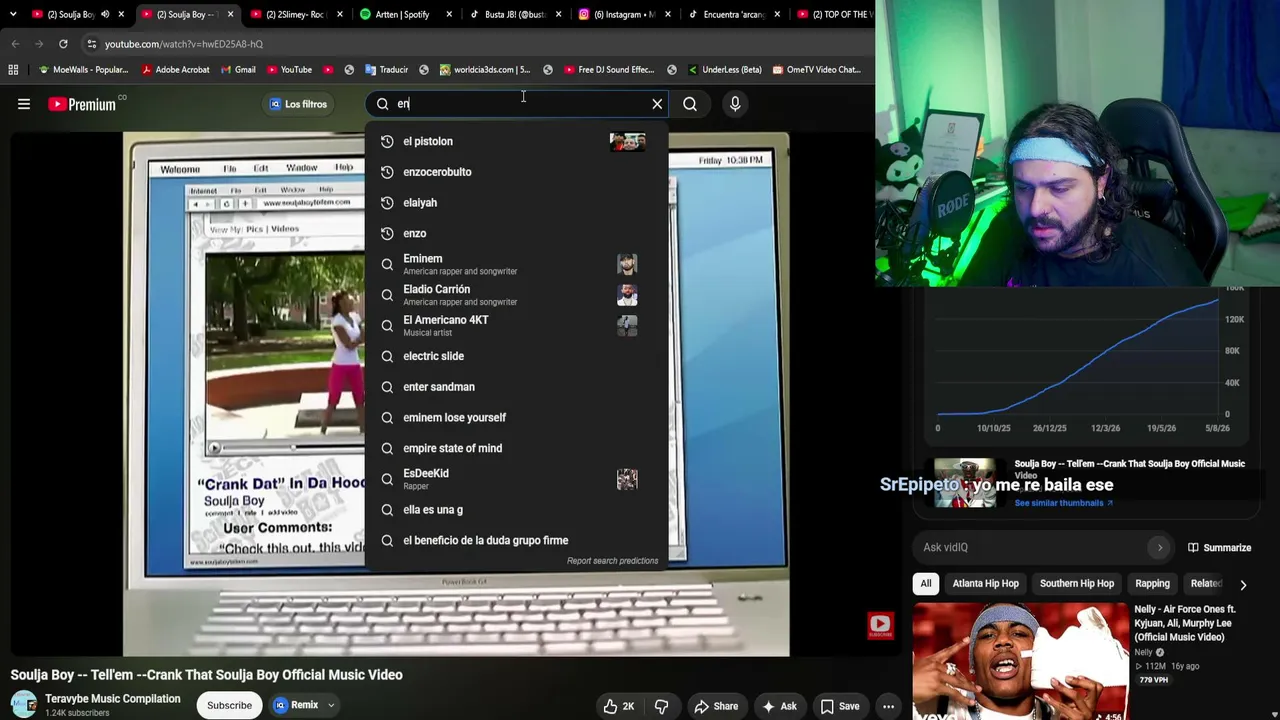The image size is (1280, 720).
Task: Share this video
Action: (x=716, y=706)
